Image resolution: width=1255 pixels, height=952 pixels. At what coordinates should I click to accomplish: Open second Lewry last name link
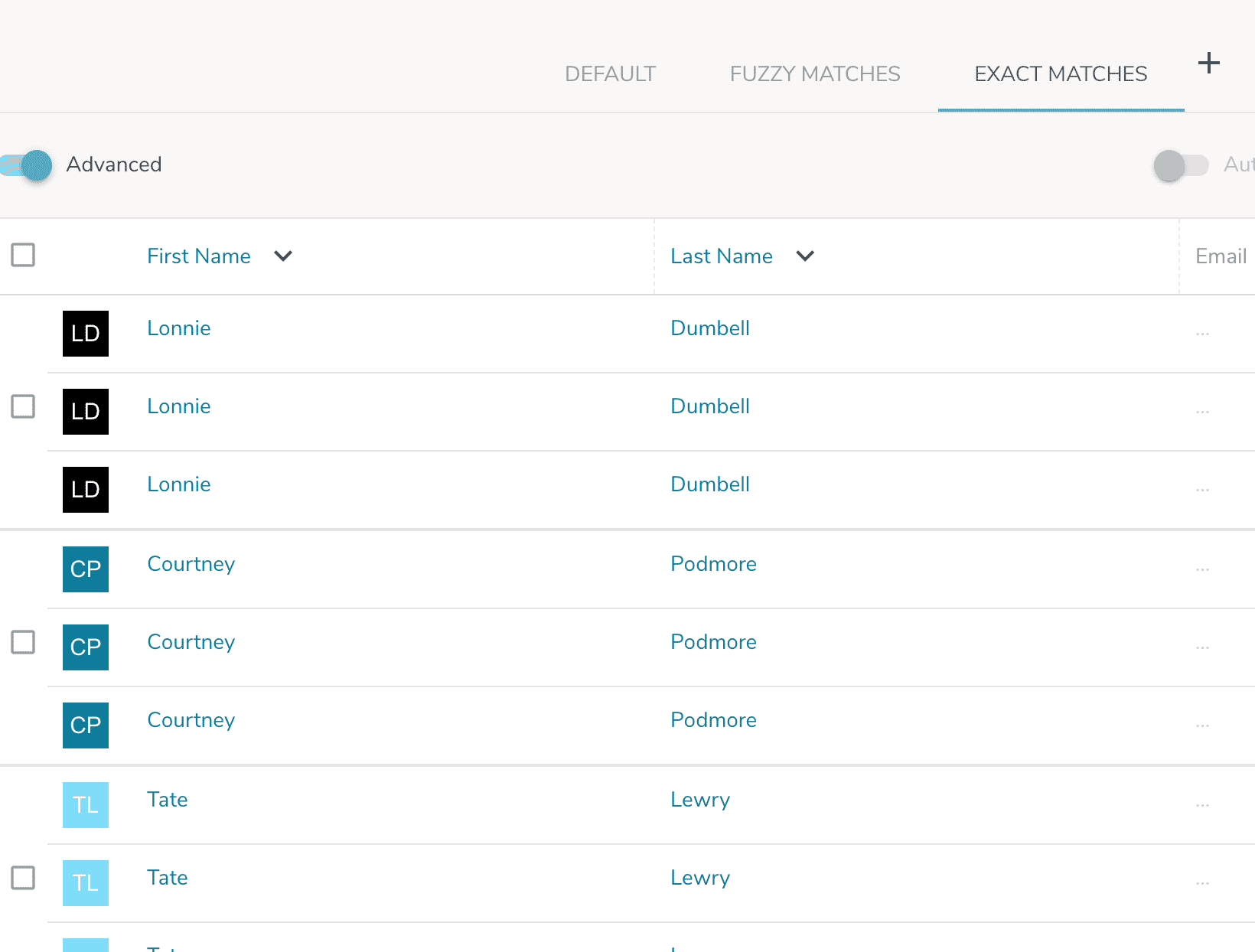click(x=700, y=879)
